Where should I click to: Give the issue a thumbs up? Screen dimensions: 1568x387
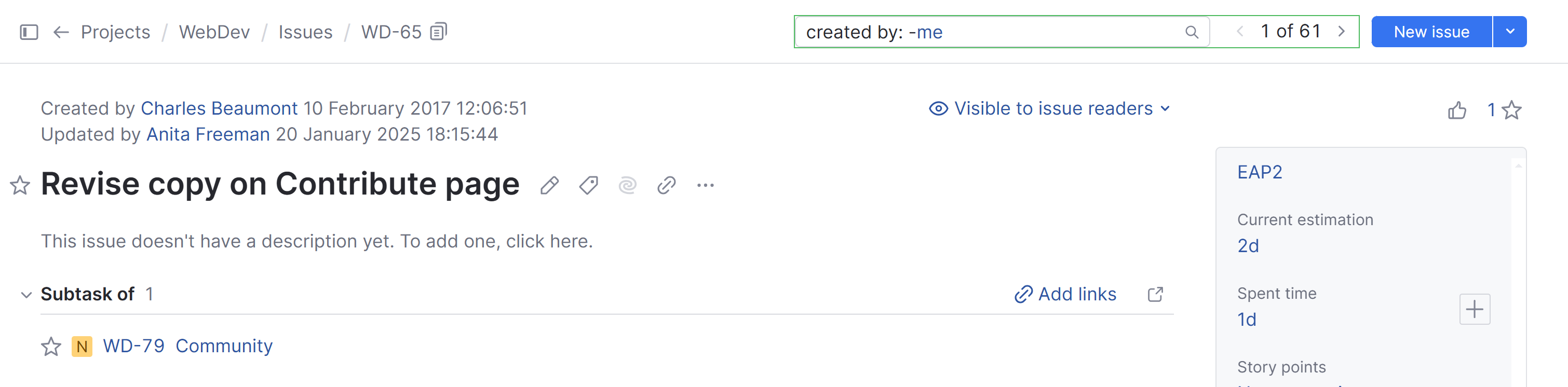(1458, 109)
